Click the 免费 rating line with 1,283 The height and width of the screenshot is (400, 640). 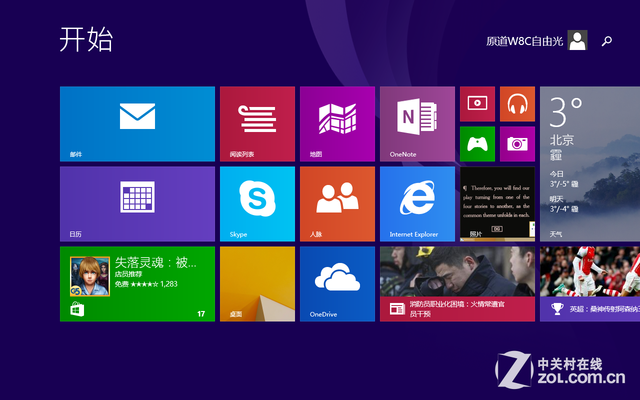pyautogui.click(x=146, y=284)
